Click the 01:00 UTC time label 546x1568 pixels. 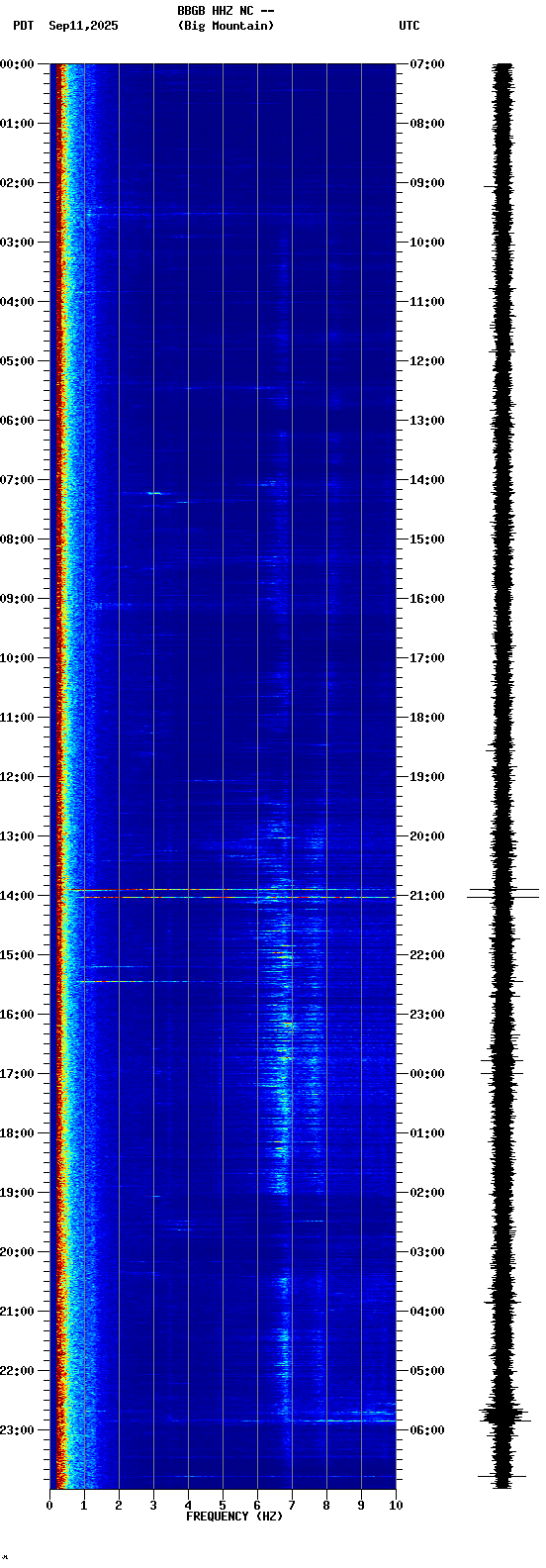point(427,1133)
